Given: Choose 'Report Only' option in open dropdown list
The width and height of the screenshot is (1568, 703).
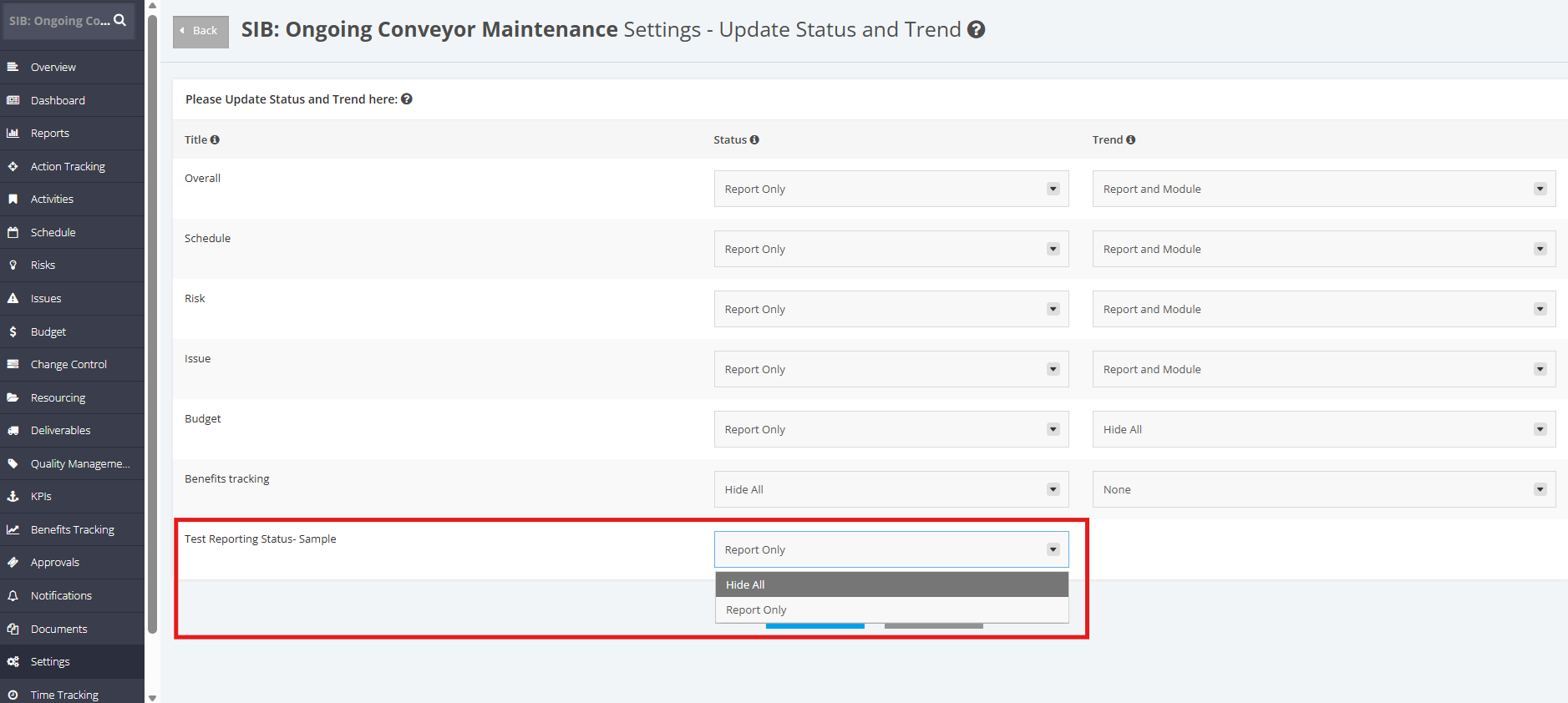Looking at the screenshot, I should [x=891, y=609].
